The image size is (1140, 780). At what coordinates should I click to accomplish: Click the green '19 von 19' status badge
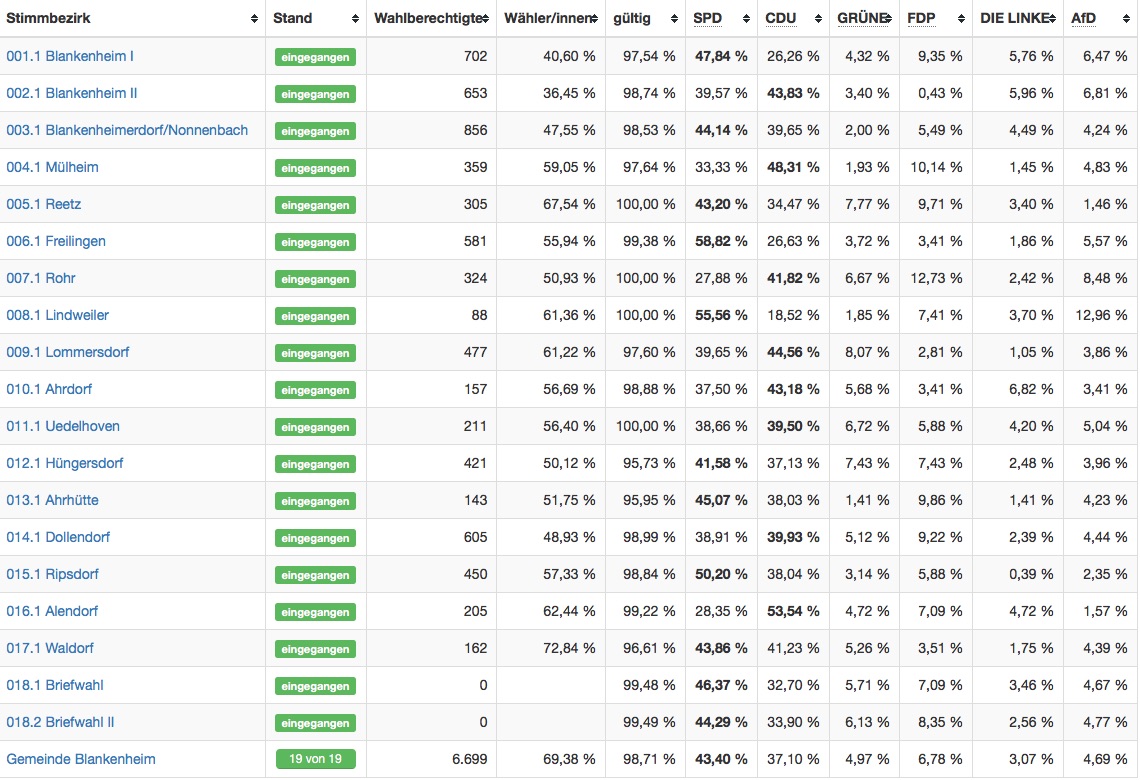click(x=315, y=759)
